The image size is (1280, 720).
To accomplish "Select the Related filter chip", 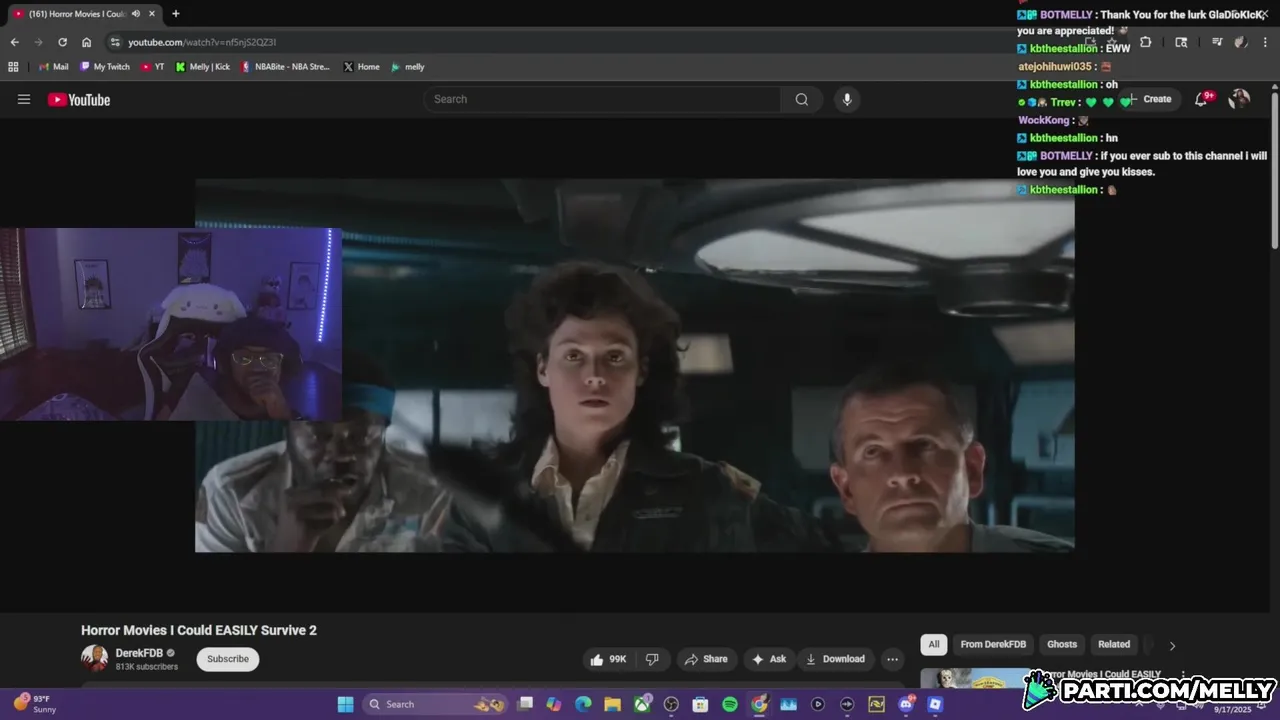I will 1114,644.
